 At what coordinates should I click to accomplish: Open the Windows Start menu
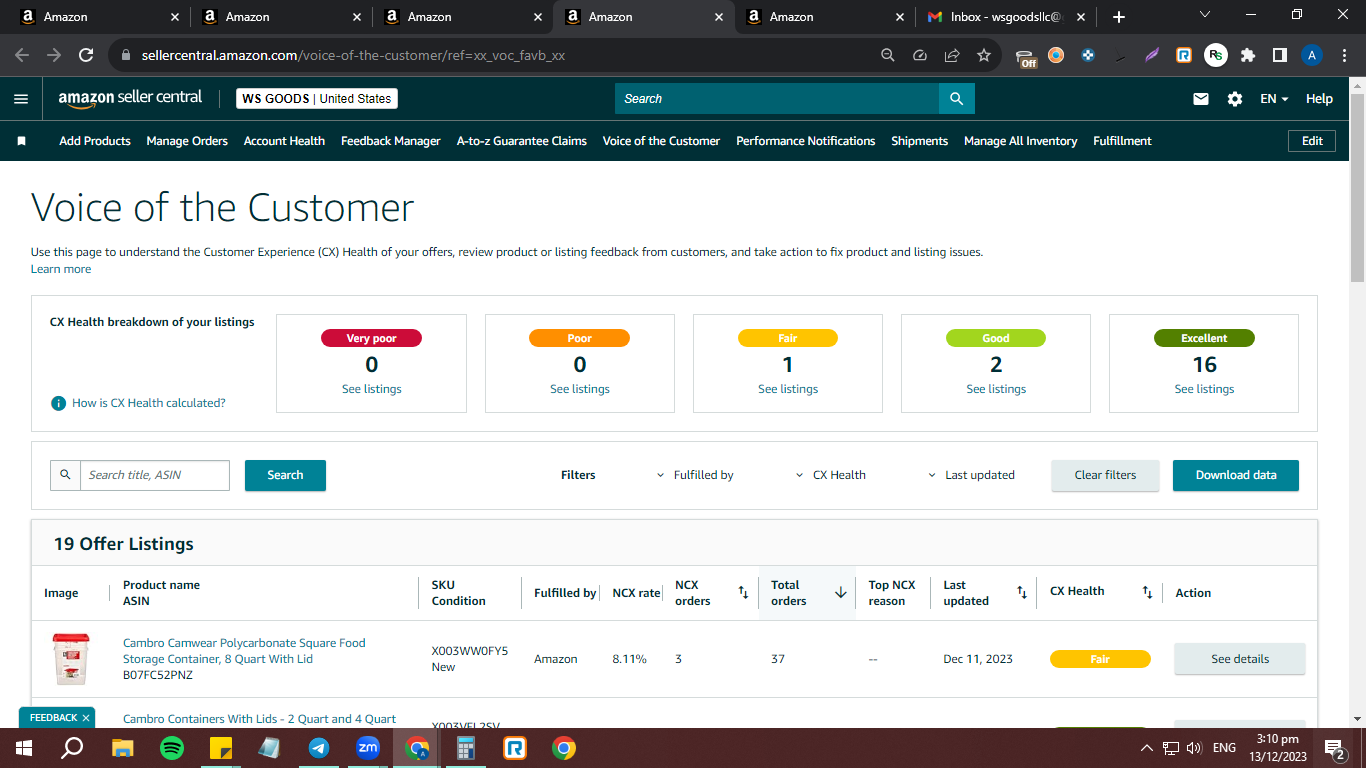click(24, 748)
